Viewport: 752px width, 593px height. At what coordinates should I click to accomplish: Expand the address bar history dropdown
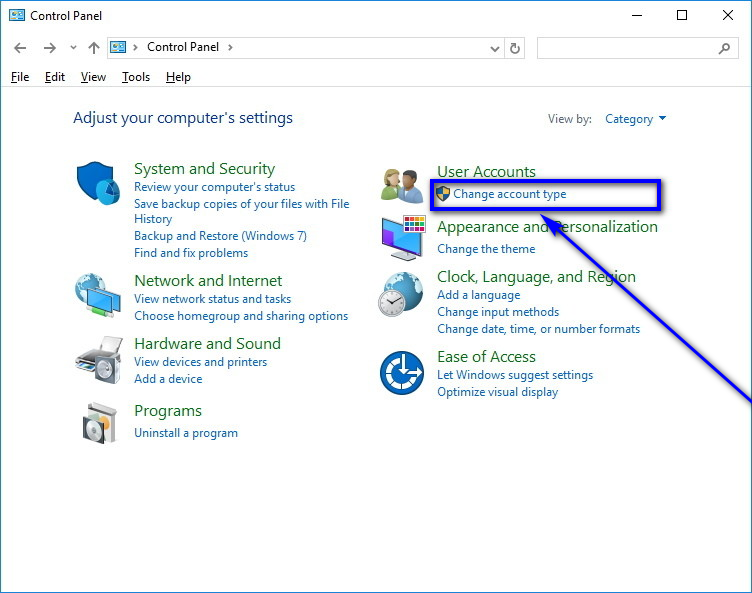pos(495,48)
